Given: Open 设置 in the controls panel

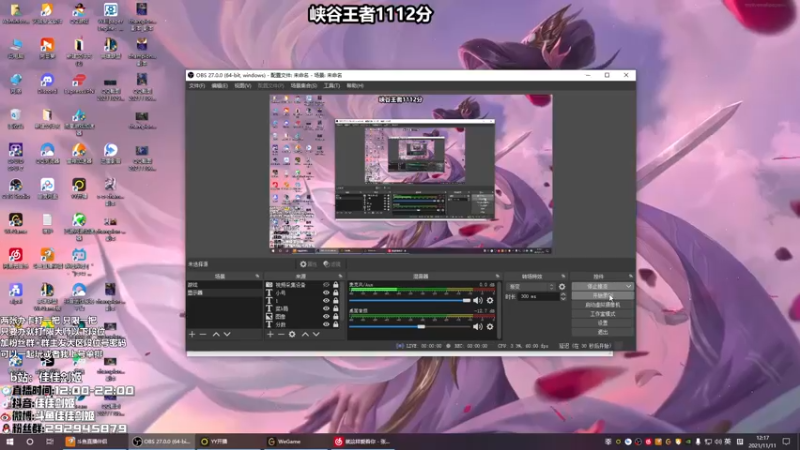Looking at the screenshot, I should pyautogui.click(x=603, y=323).
